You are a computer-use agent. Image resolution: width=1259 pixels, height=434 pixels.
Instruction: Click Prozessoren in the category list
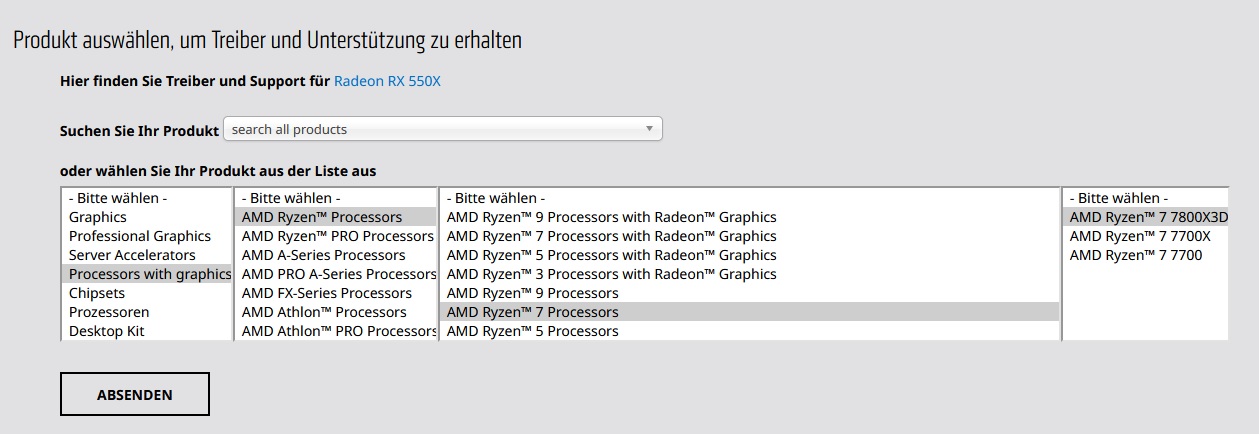click(109, 312)
